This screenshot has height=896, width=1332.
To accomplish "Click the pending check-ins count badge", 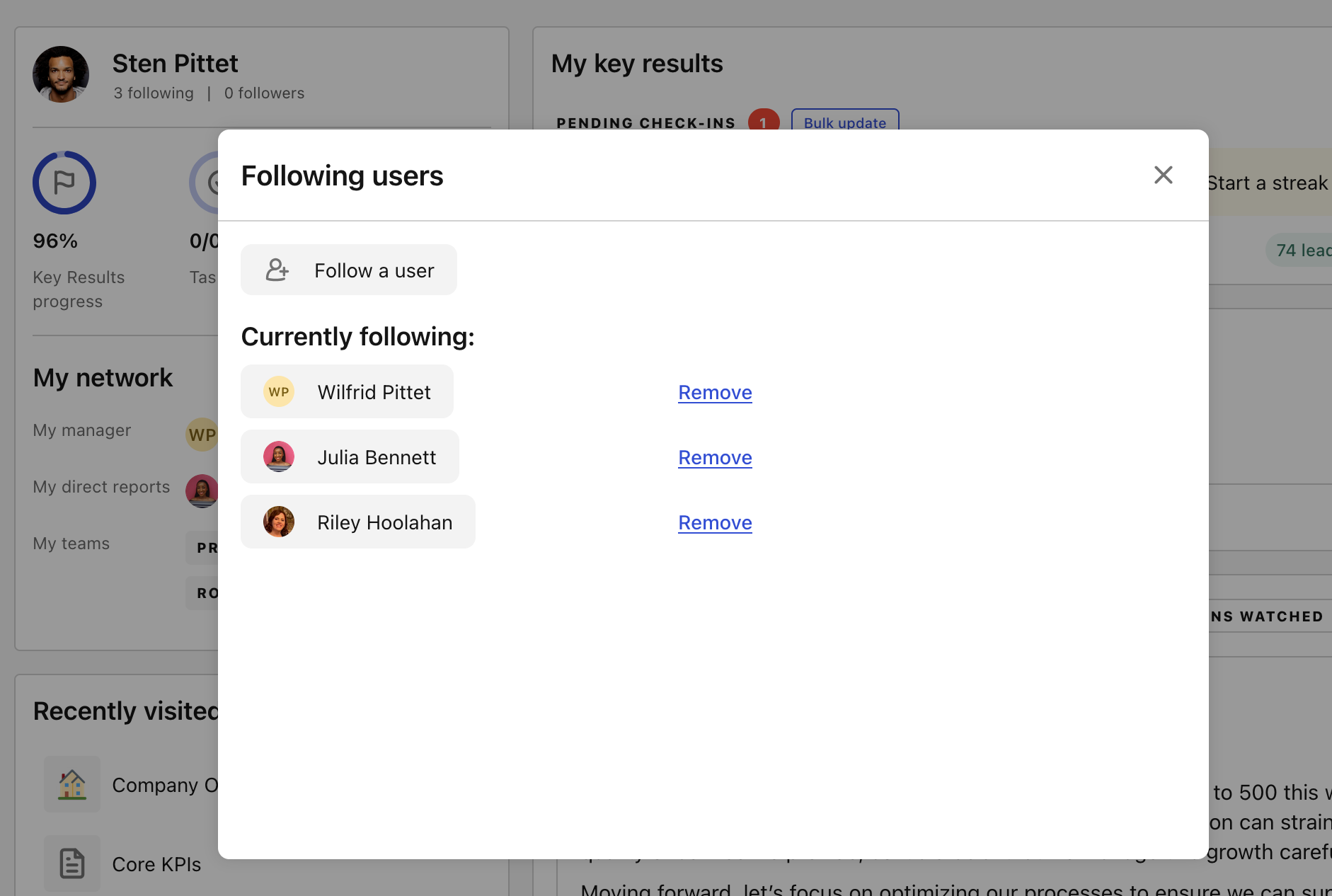I will coord(763,121).
